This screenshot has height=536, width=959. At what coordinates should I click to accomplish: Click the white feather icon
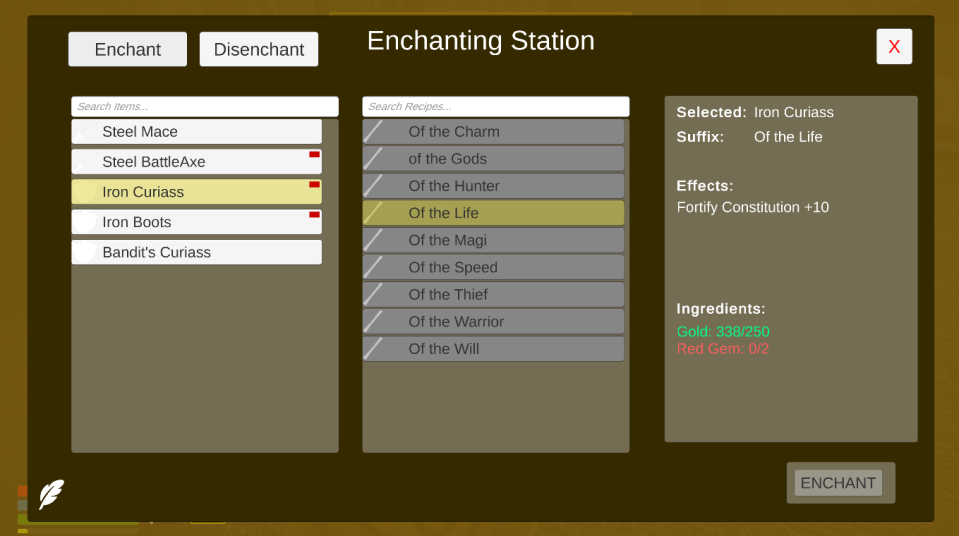pyautogui.click(x=51, y=494)
